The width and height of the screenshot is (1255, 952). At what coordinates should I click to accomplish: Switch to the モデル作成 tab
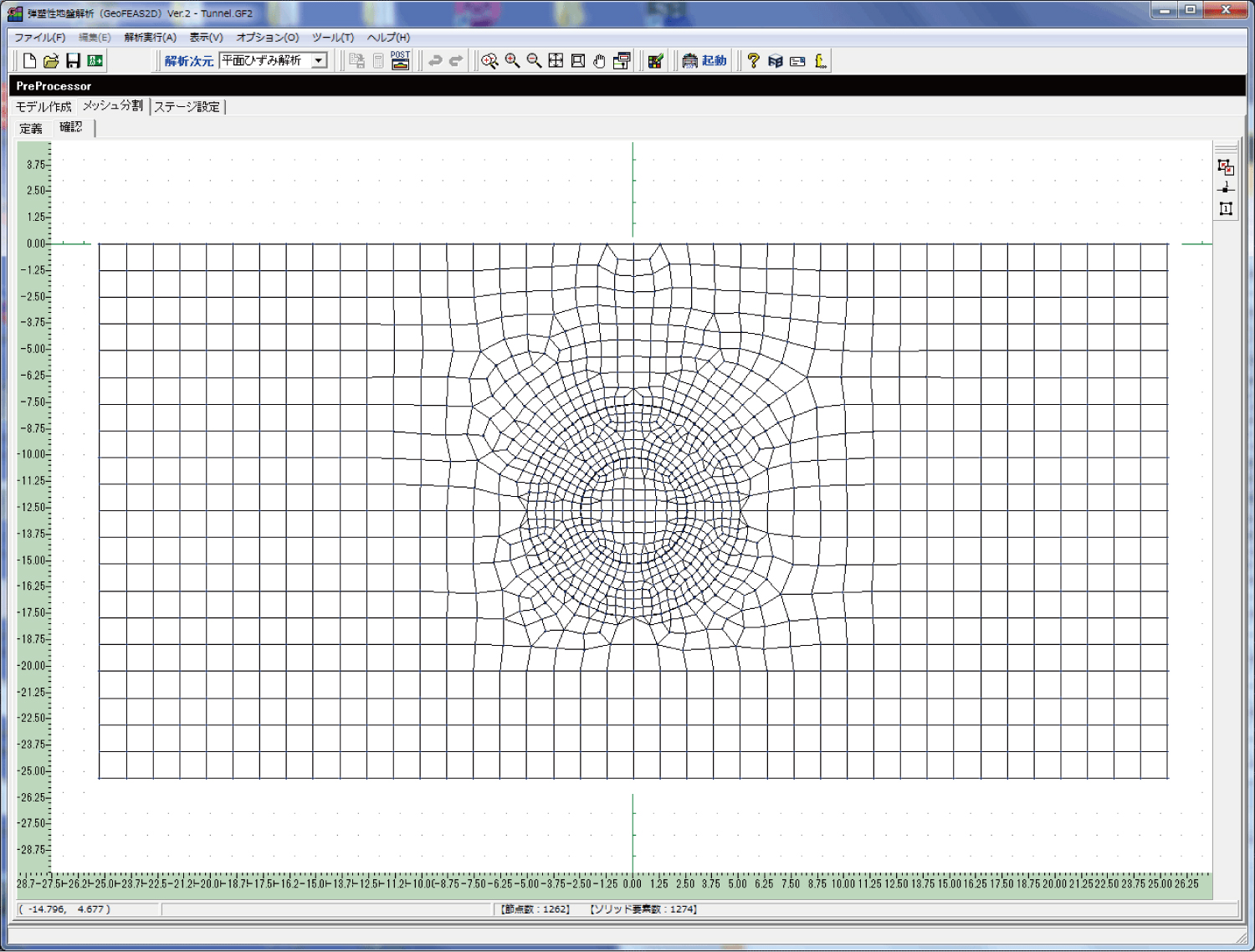coord(44,107)
